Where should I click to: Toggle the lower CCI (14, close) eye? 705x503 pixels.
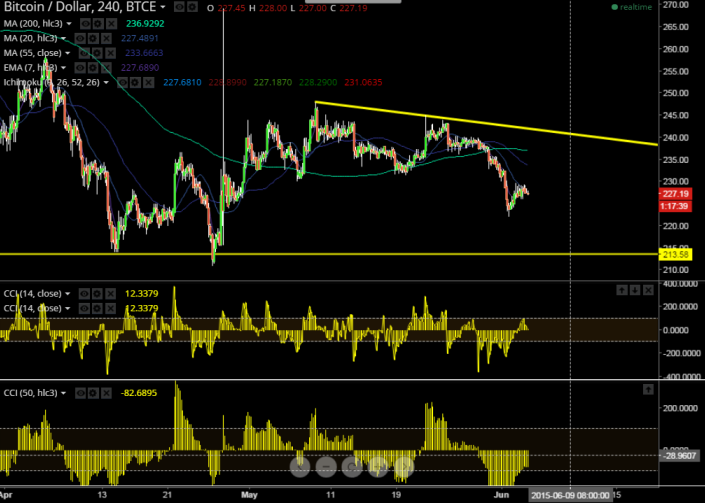[84, 308]
